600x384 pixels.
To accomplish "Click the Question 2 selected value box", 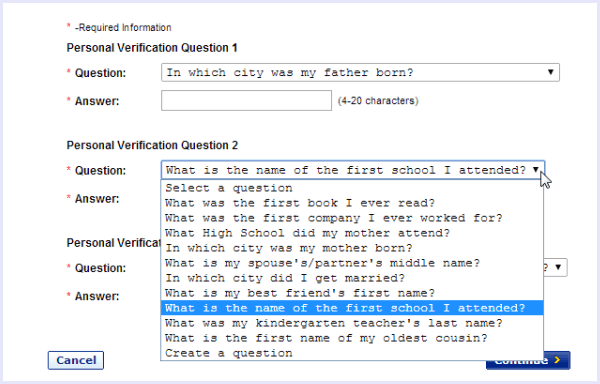I will tap(353, 170).
